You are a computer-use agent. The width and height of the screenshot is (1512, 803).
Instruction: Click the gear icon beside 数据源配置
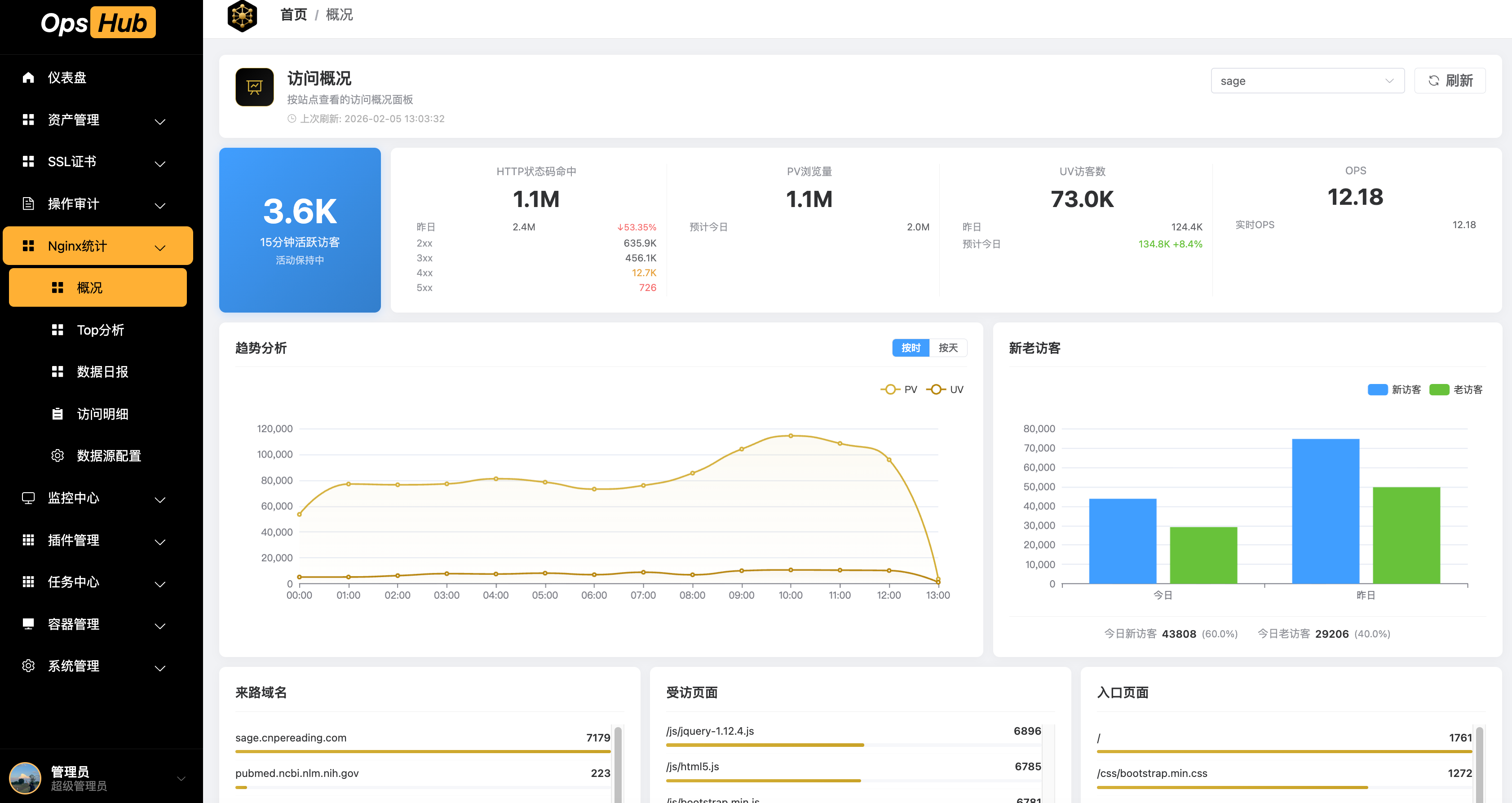click(57, 455)
